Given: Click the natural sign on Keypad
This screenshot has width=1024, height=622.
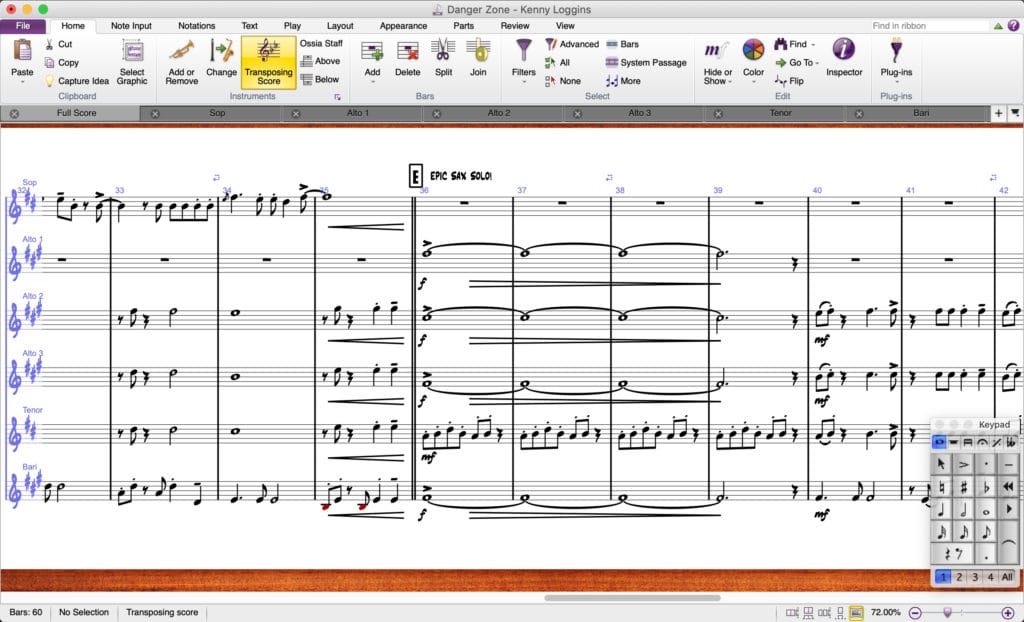Looking at the screenshot, I should (941, 487).
